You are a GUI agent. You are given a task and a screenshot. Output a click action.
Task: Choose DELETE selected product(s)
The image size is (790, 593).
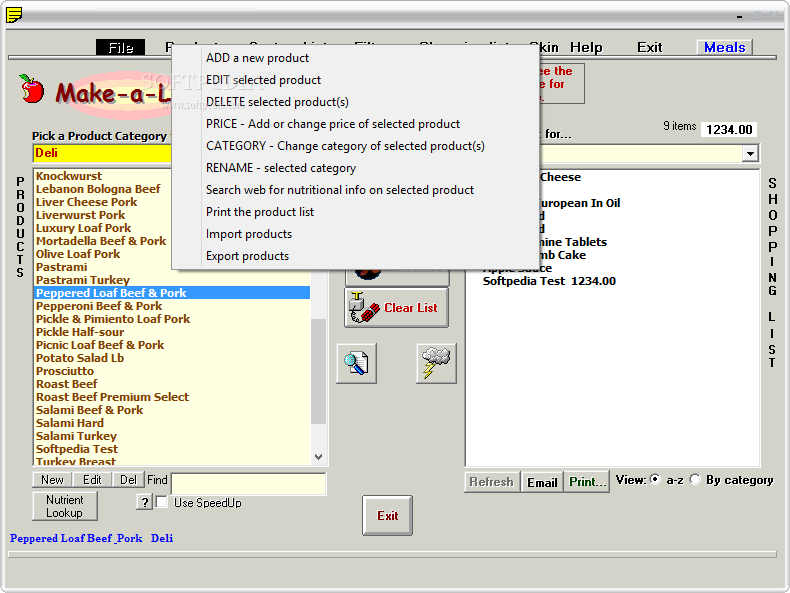pos(277,102)
